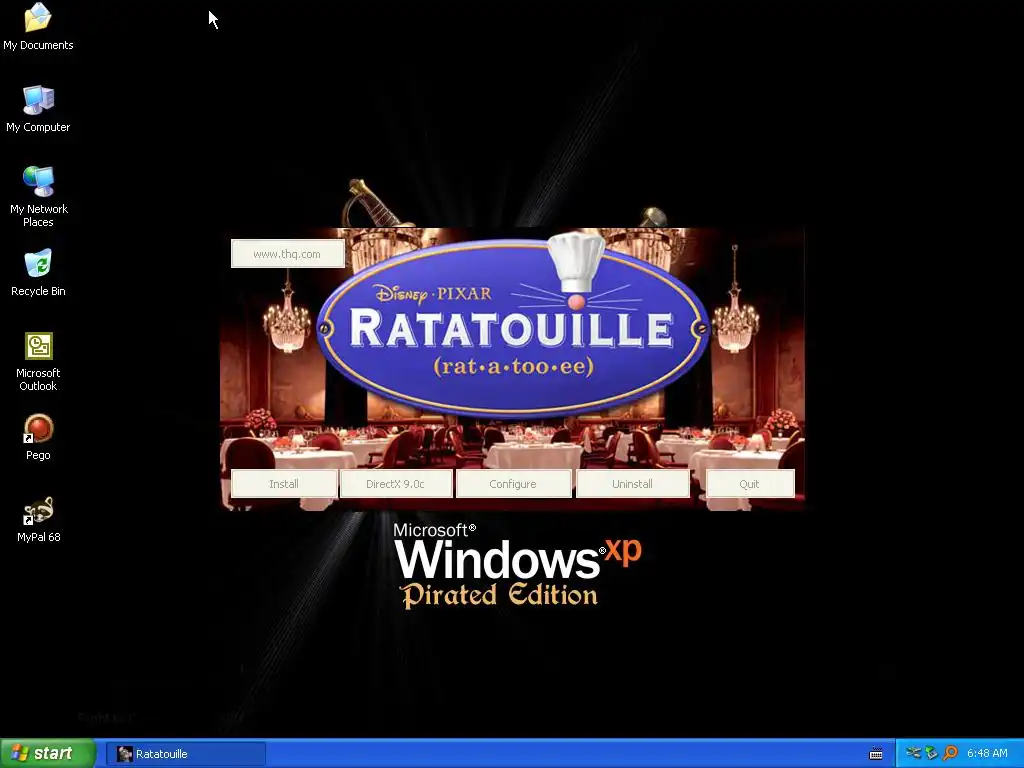Select the MyPal 68 browser shortcut
This screenshot has width=1024, height=768.
click(38, 519)
